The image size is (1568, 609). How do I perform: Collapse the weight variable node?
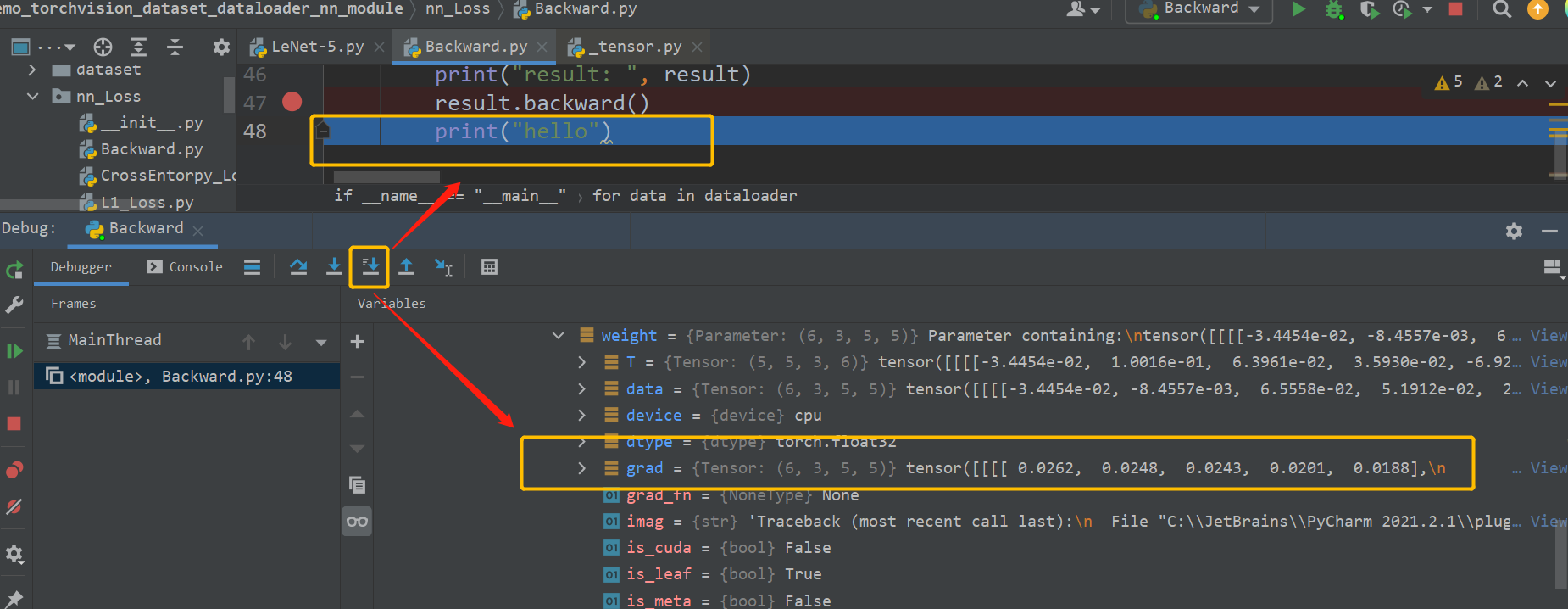click(x=558, y=335)
